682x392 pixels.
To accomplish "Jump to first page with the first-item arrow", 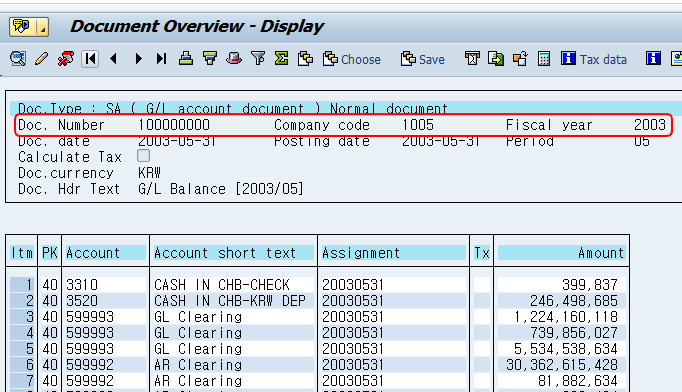I will tap(90, 59).
